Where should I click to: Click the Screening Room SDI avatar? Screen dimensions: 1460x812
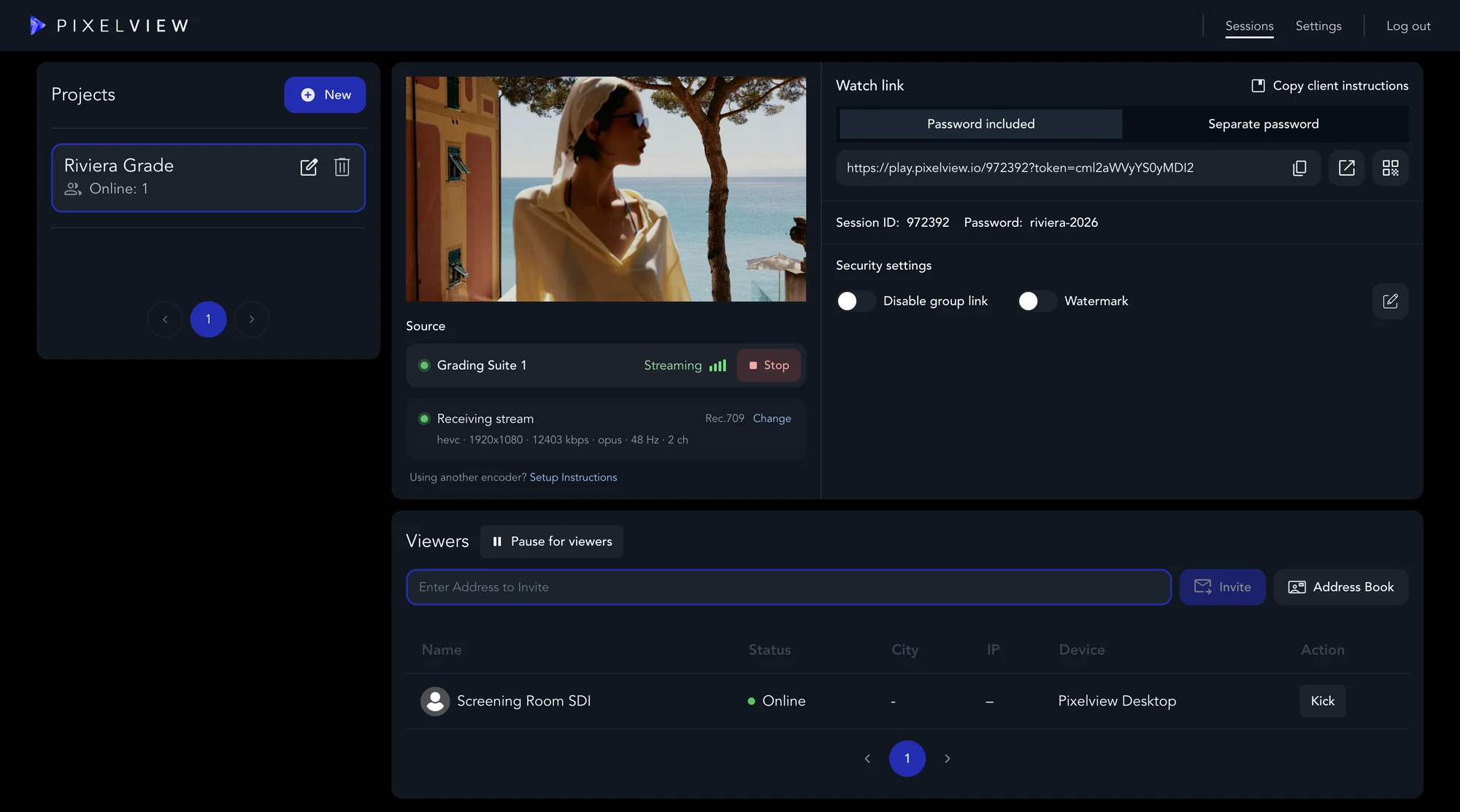click(x=435, y=701)
